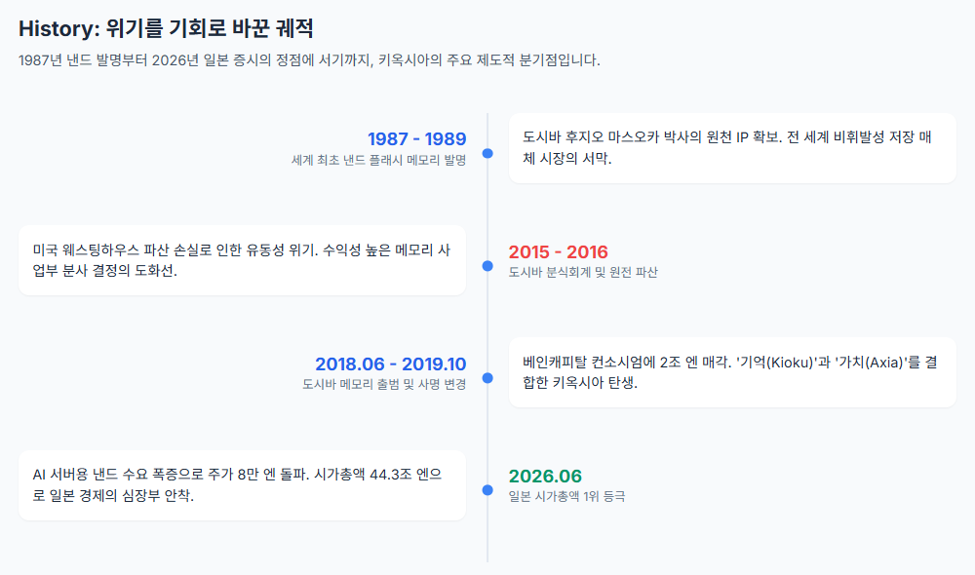Select the timeline marker for 2018.06 - 2019.10

pyautogui.click(x=488, y=378)
